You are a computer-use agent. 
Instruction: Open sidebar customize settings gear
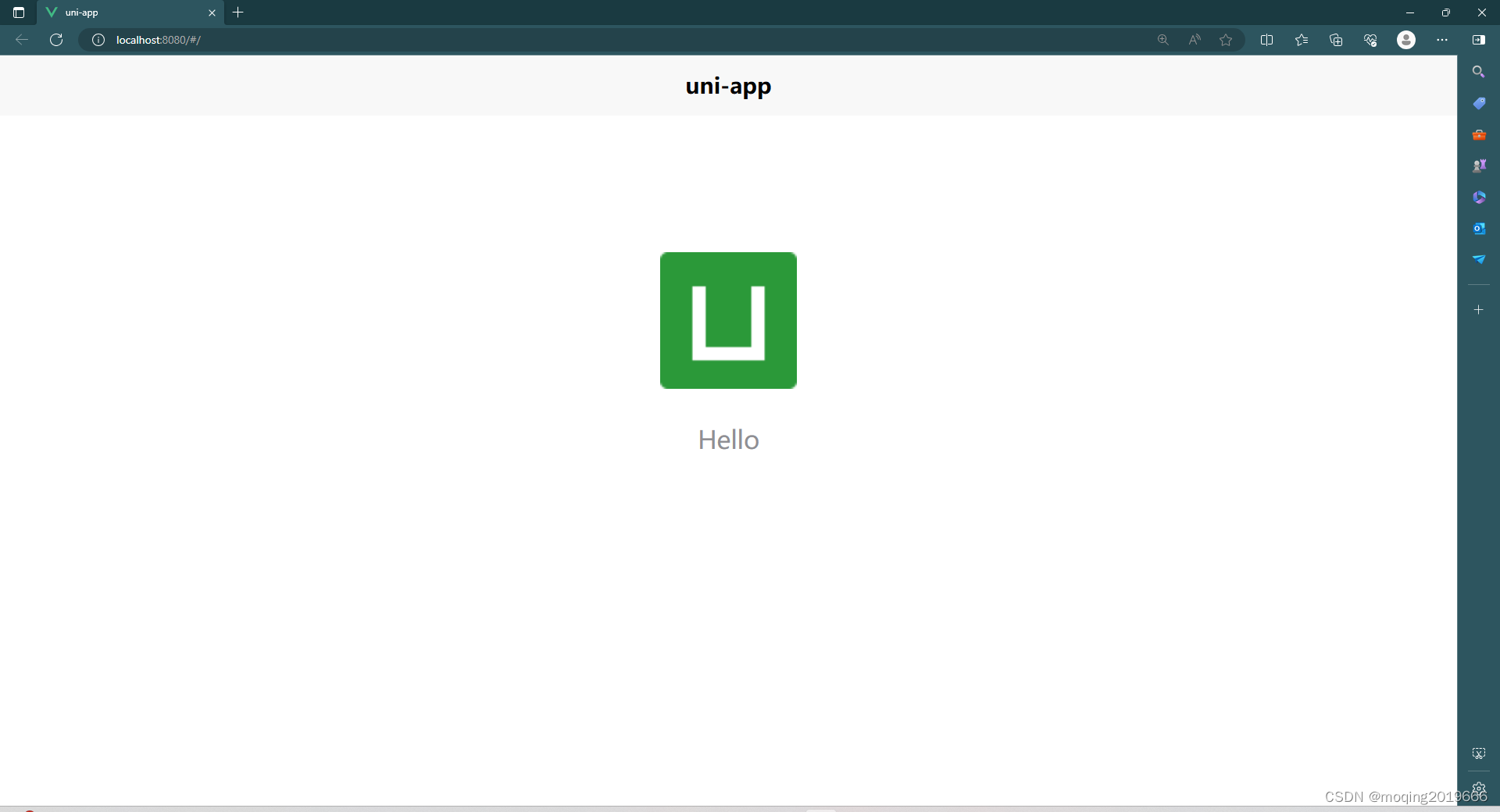tap(1479, 789)
